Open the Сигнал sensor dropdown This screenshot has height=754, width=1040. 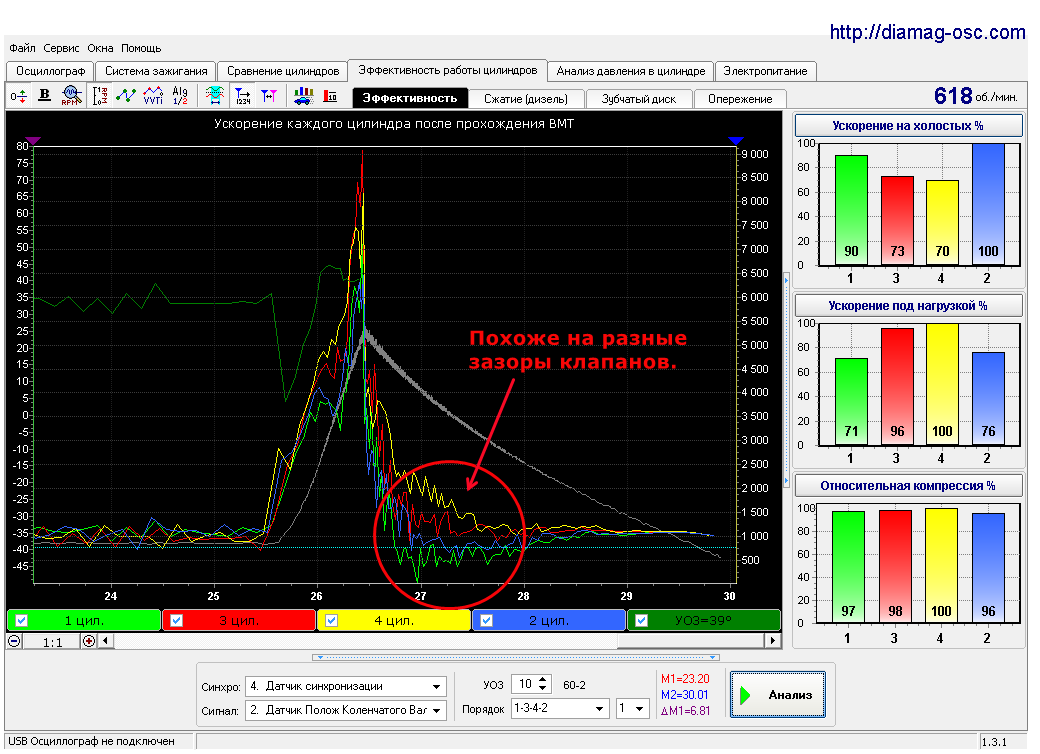coord(346,710)
